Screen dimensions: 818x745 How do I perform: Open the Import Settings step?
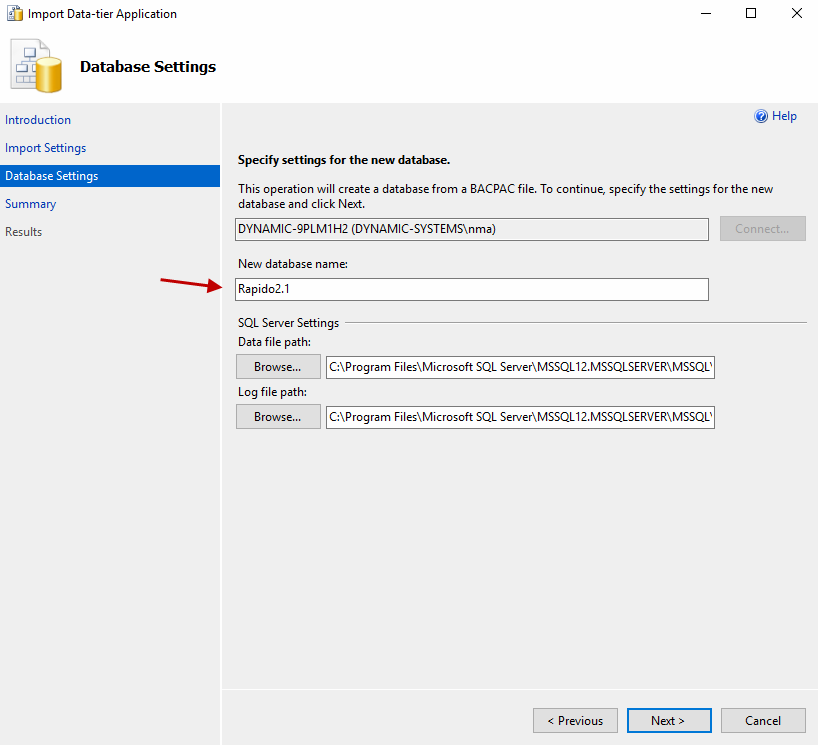tap(45, 148)
